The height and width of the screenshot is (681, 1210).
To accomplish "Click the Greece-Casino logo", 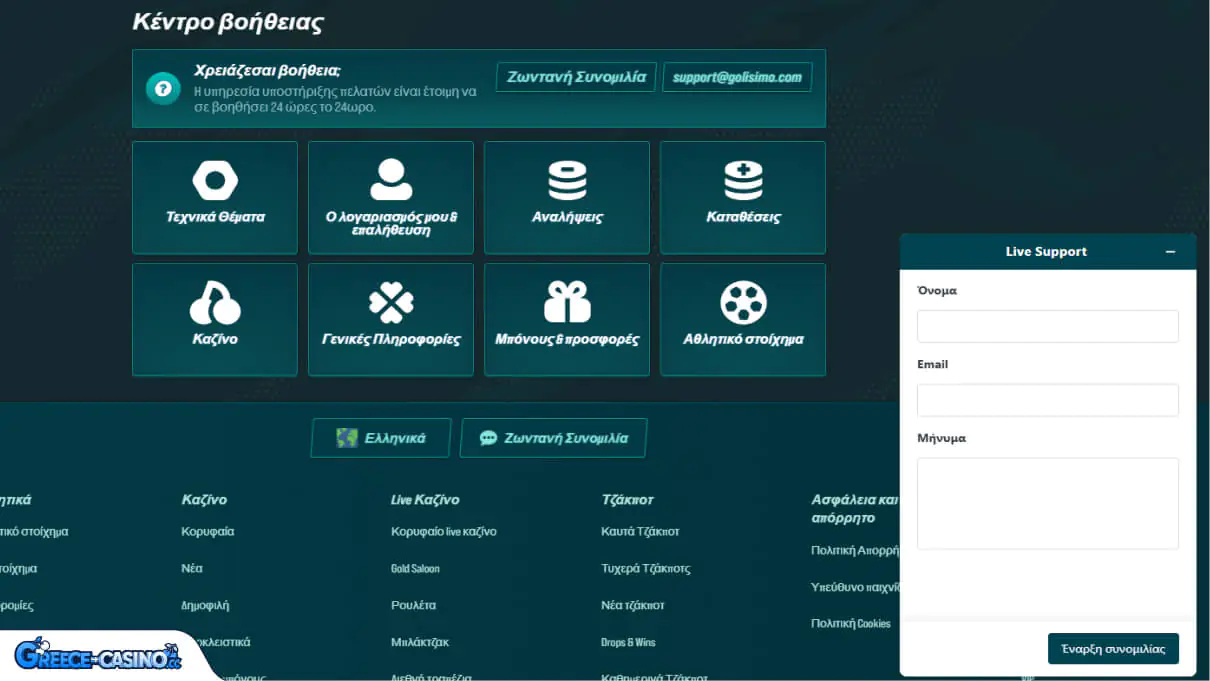I will point(97,656).
